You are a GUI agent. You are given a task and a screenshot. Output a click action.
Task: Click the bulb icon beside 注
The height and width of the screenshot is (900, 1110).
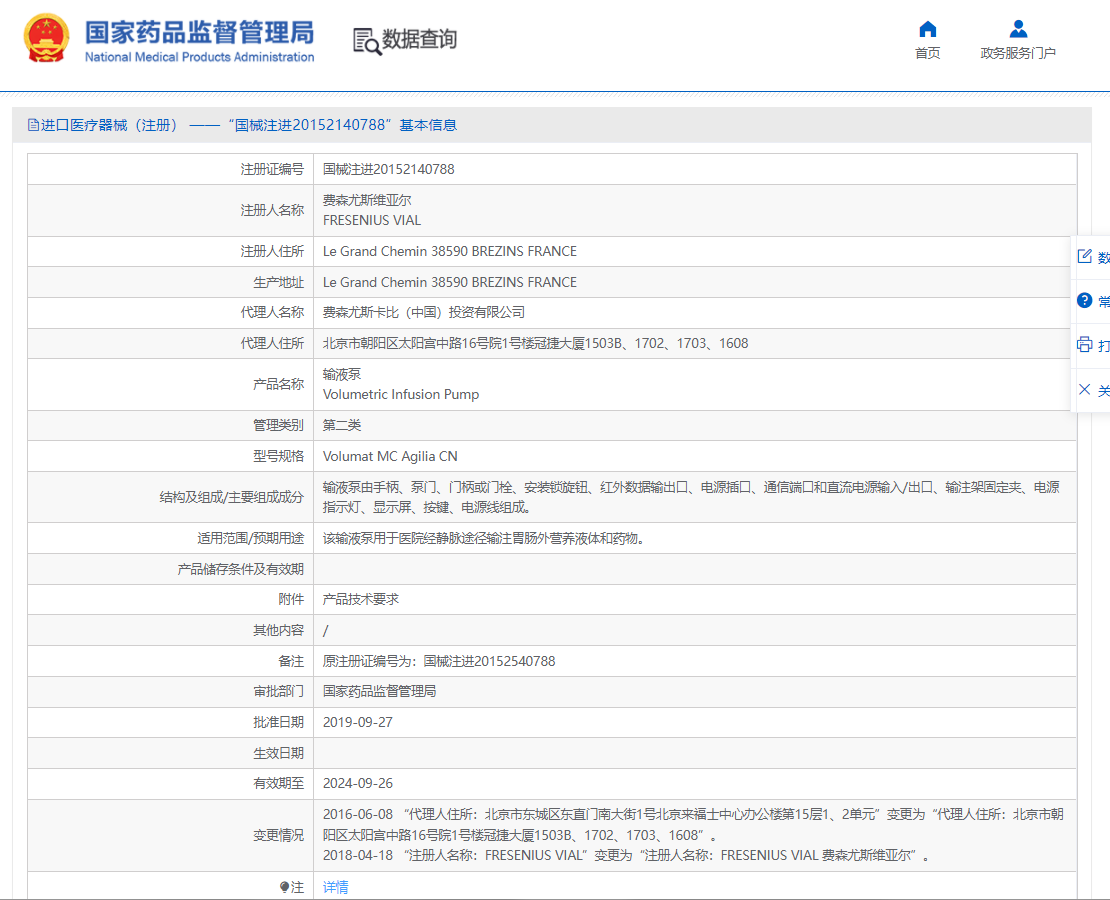point(284,887)
